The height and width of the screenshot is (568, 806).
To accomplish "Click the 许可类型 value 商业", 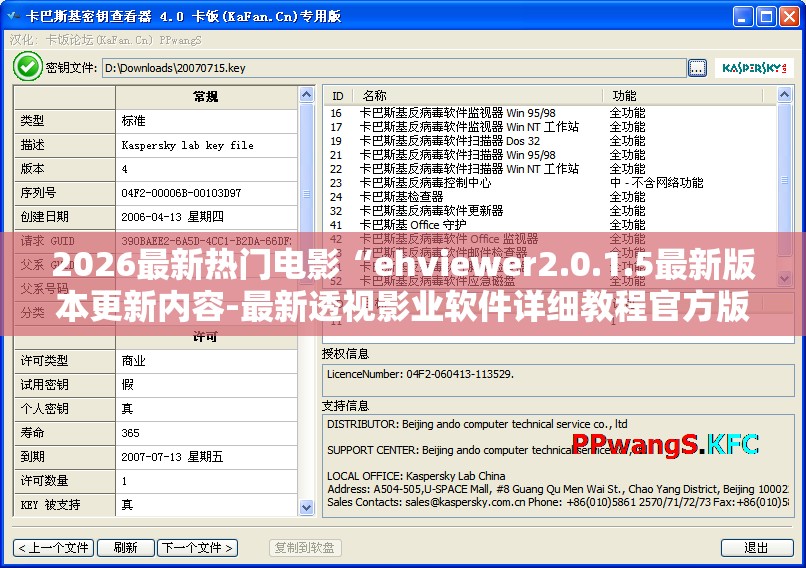I will pos(133,361).
